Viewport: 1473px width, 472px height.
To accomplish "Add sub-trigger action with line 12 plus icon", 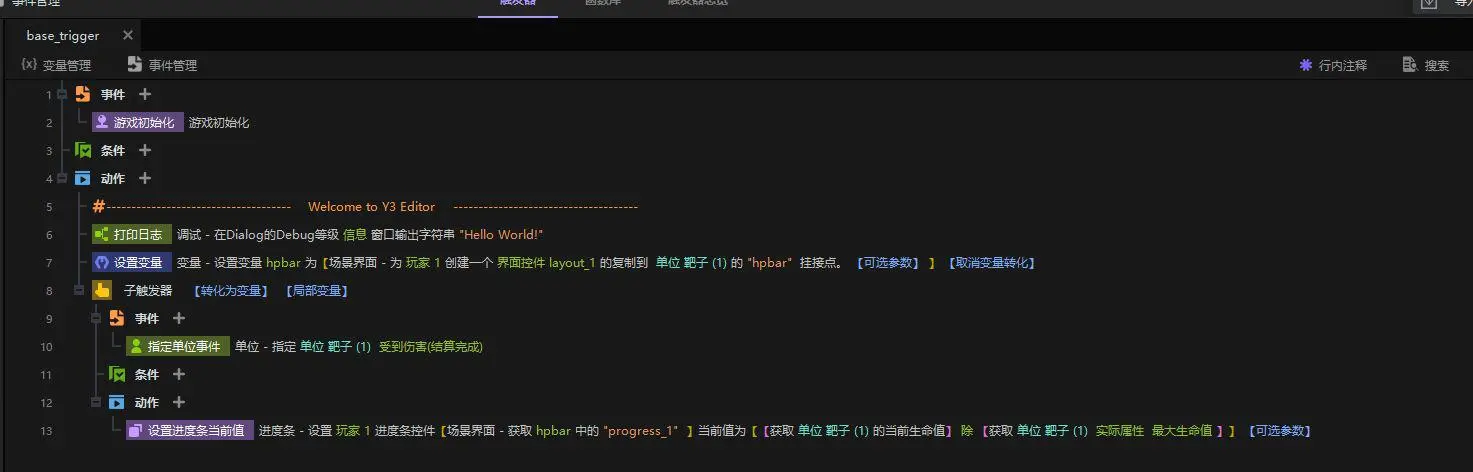I will [179, 402].
